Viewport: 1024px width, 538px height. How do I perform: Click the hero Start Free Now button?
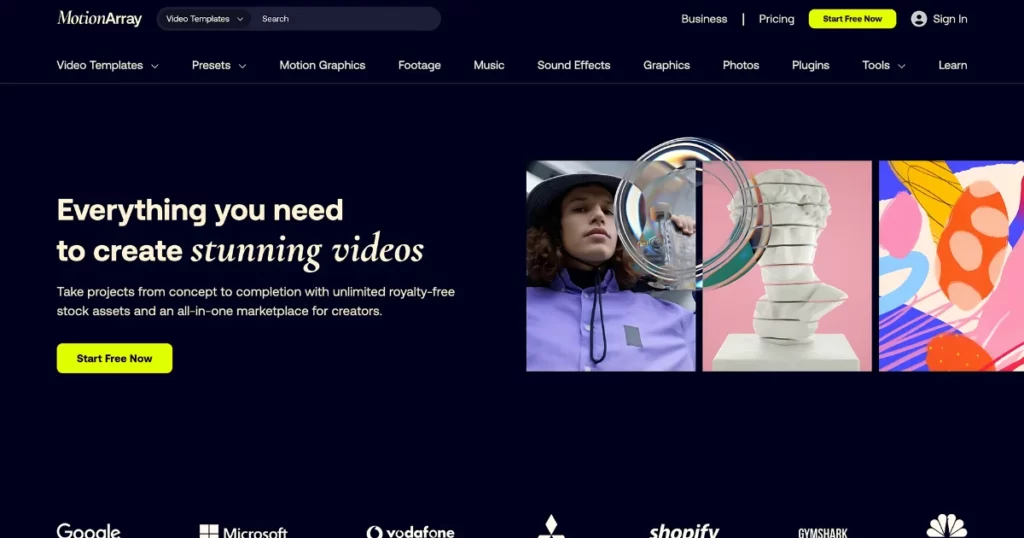(x=114, y=358)
